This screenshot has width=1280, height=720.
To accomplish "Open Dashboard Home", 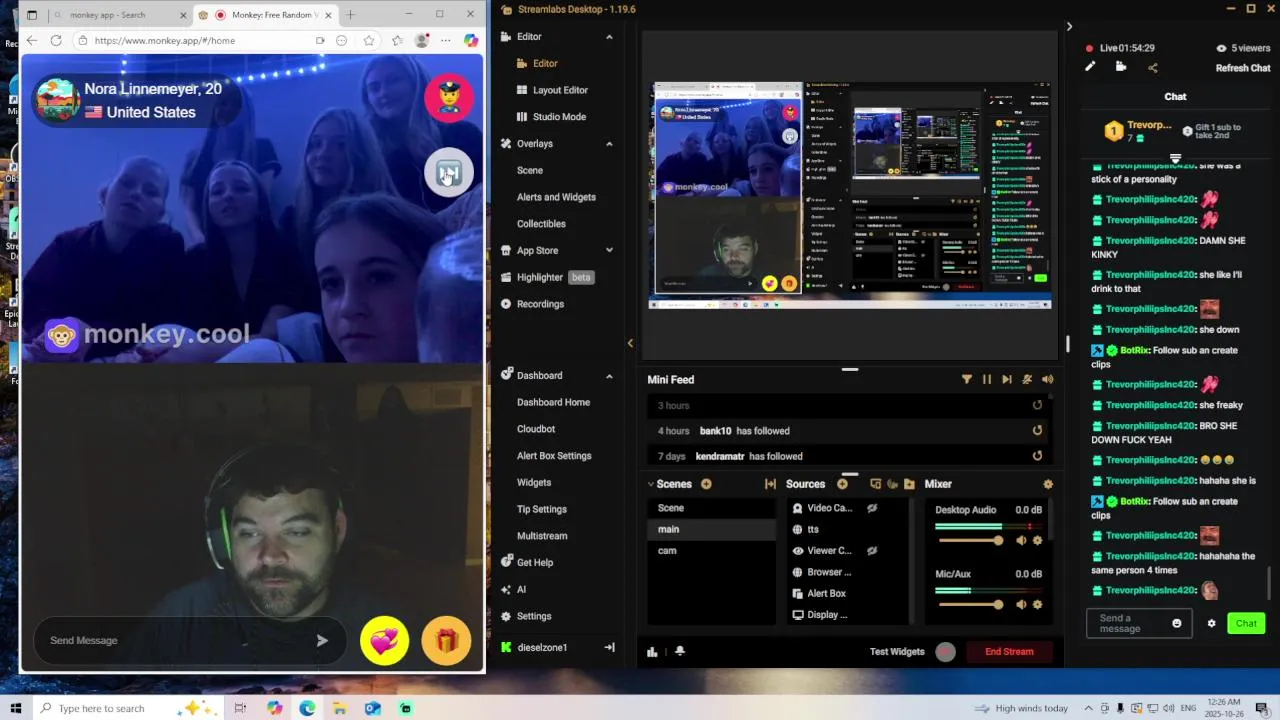I will click(553, 402).
